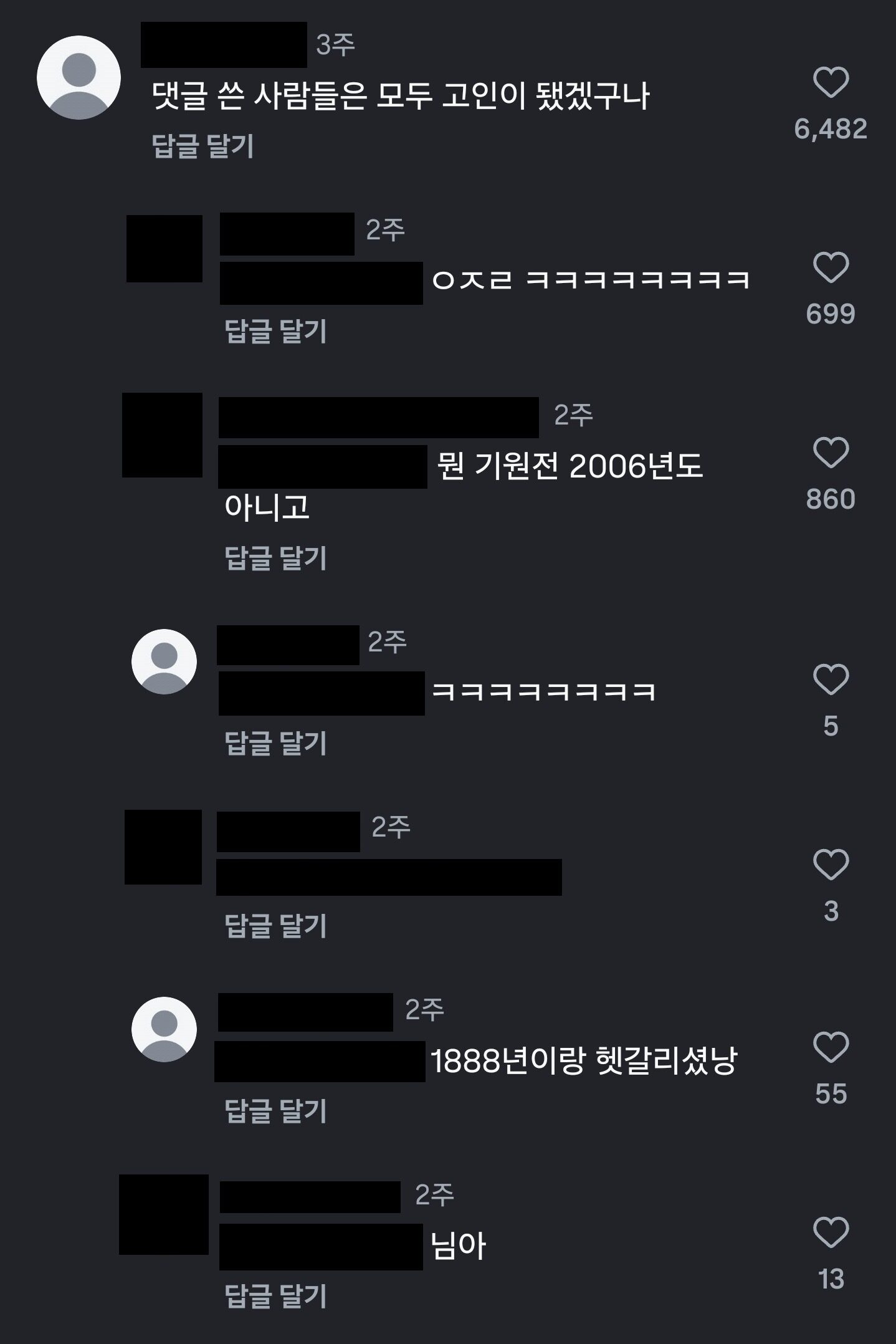This screenshot has height=1344, width=896.
Task: Open the avatar beside the 1888년 reply
Action: (164, 1029)
